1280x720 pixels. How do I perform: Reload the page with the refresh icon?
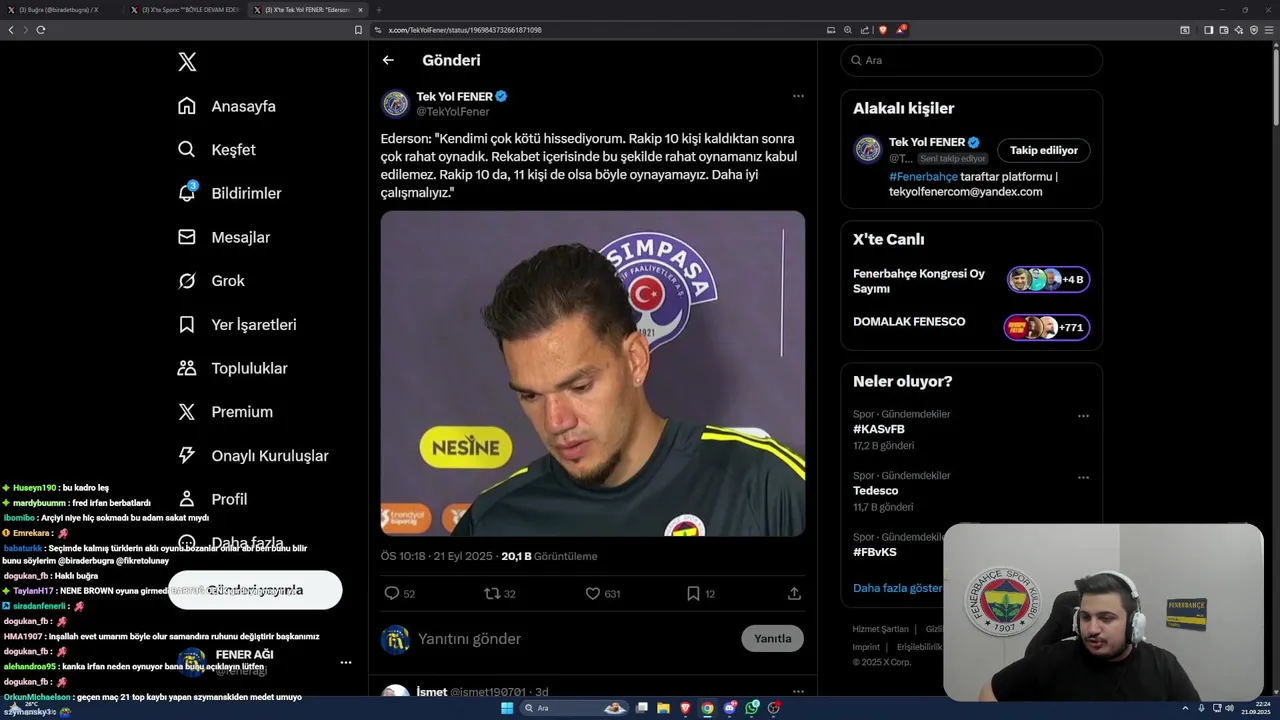click(41, 30)
